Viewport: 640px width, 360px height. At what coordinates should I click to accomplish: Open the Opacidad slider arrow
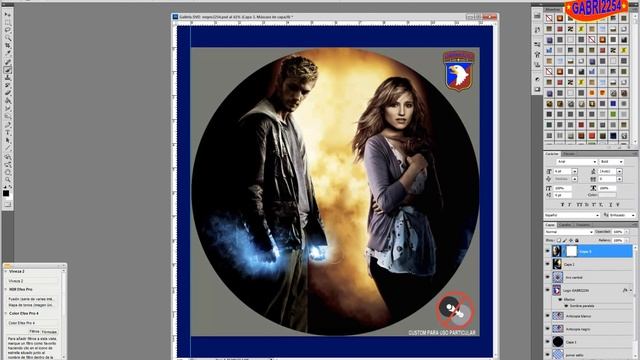[x=627, y=232]
